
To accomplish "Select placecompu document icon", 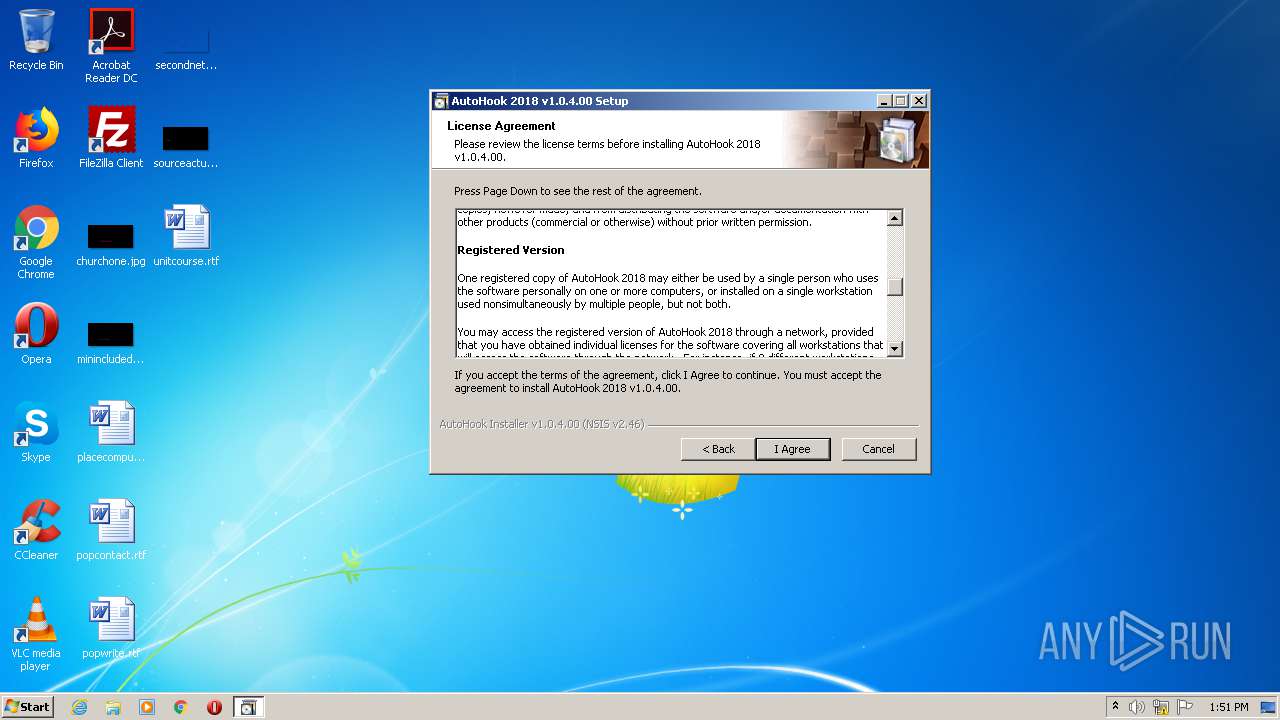I will pyautogui.click(x=111, y=432).
